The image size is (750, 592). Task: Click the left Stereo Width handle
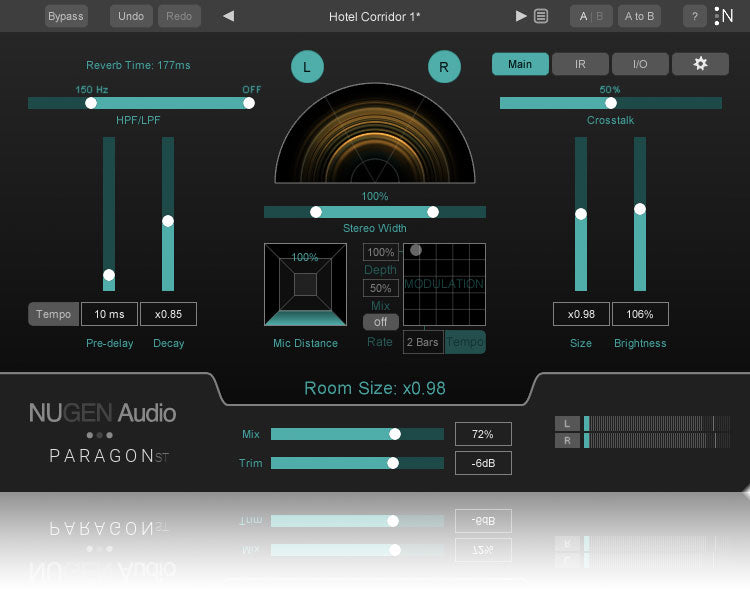pos(316,212)
